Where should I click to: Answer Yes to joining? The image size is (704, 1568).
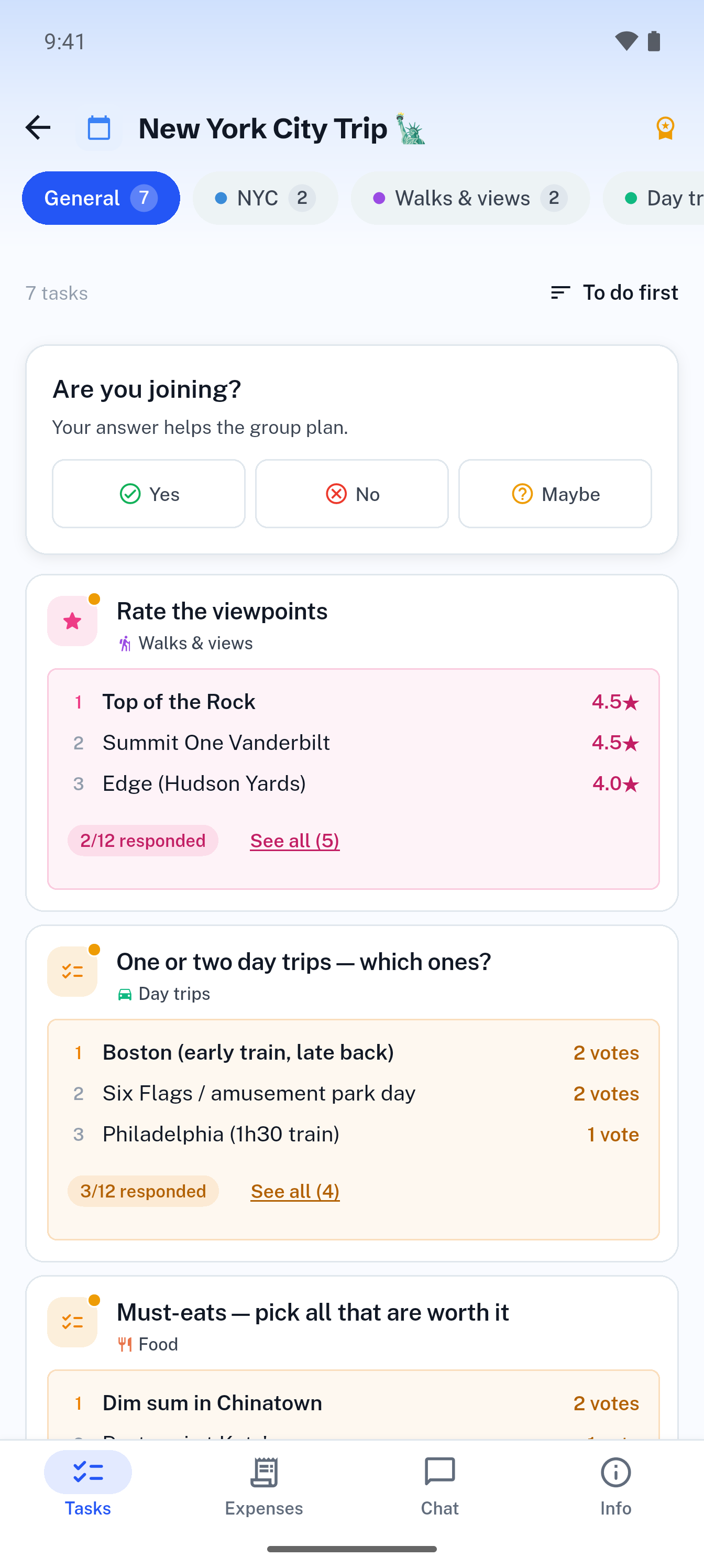click(148, 494)
